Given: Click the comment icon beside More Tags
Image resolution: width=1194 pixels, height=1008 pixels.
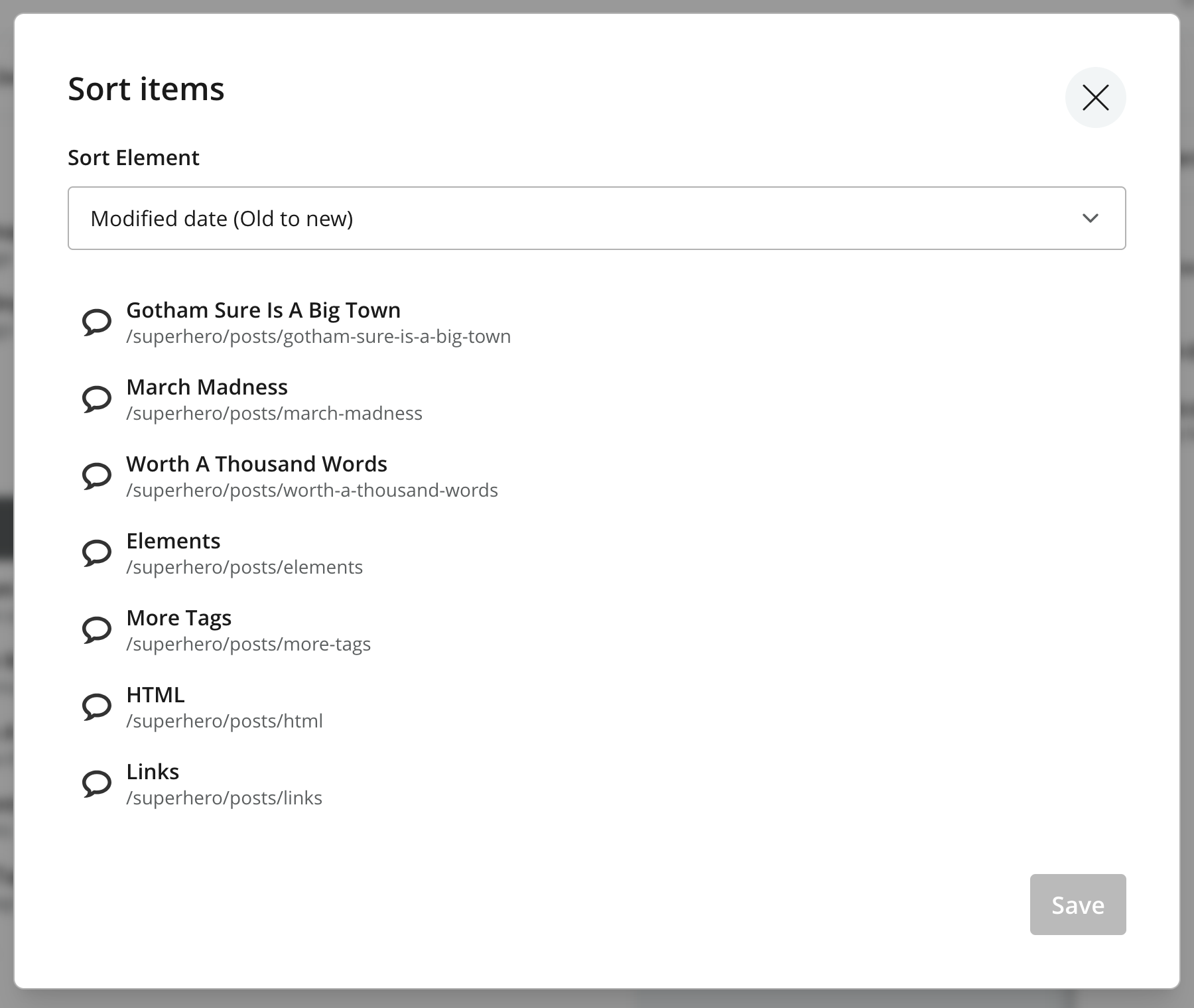Looking at the screenshot, I should (x=97, y=630).
